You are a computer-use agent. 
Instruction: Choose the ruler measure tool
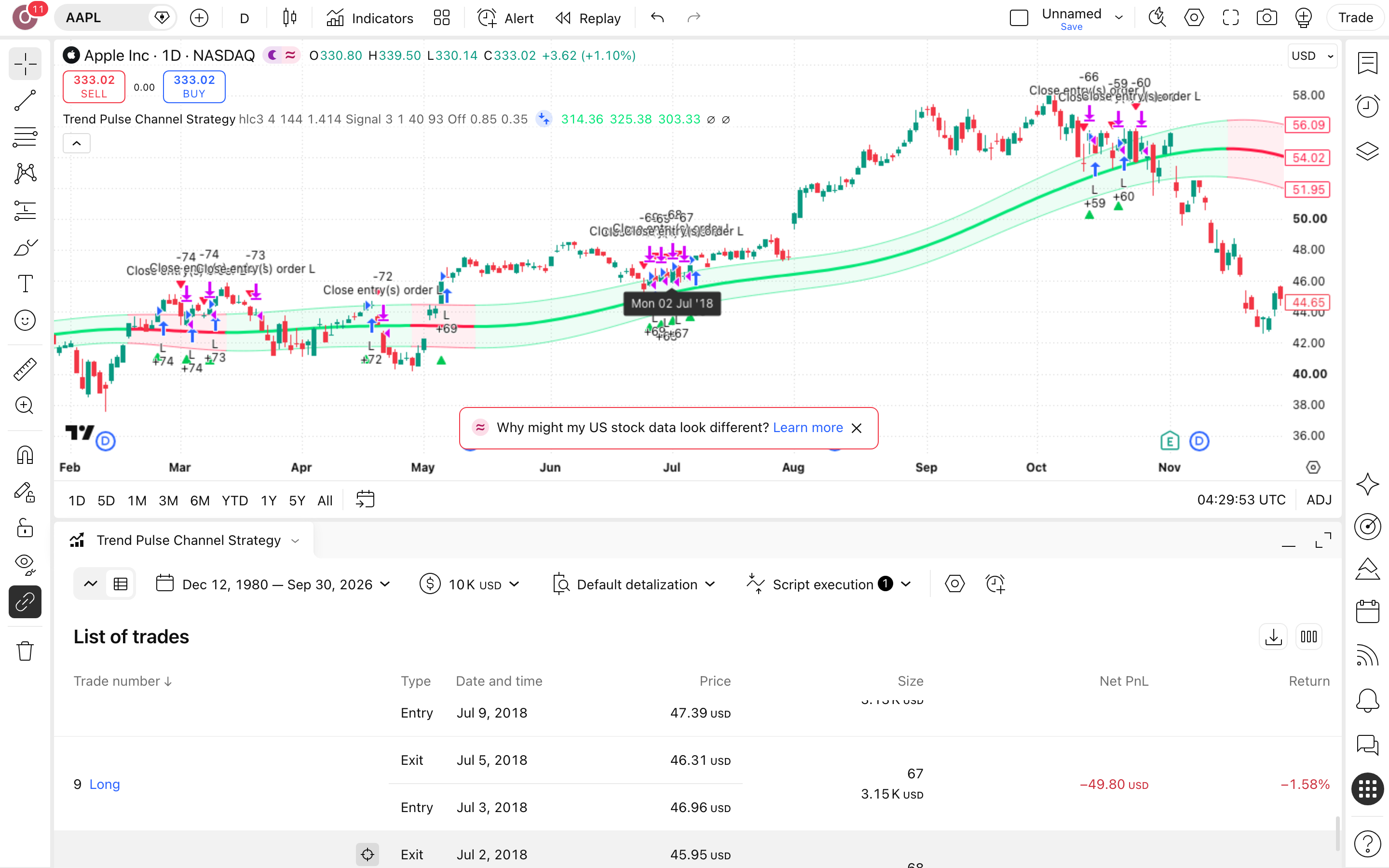coord(25,369)
